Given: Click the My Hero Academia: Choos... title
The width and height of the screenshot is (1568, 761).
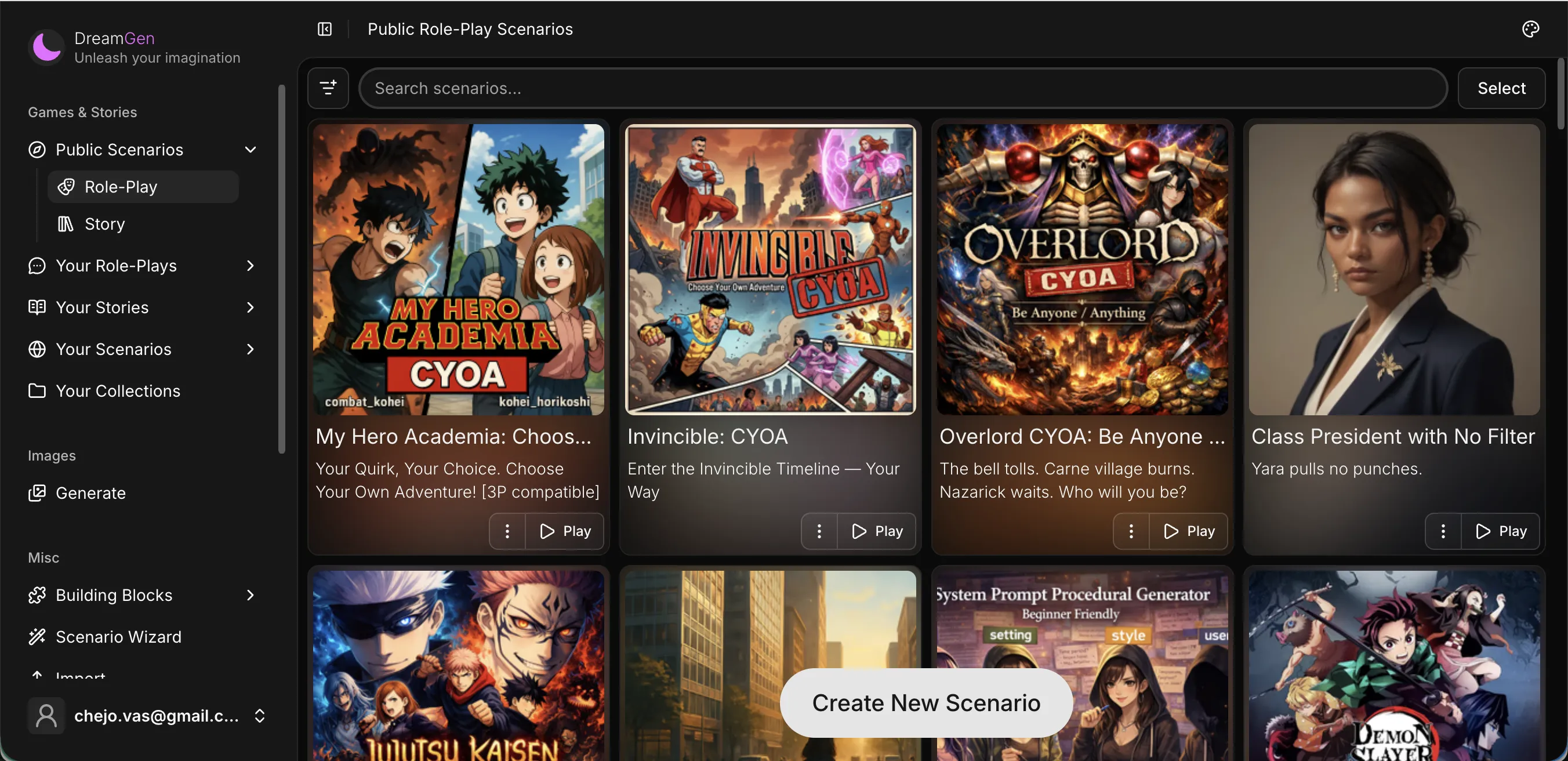Looking at the screenshot, I should 453,437.
